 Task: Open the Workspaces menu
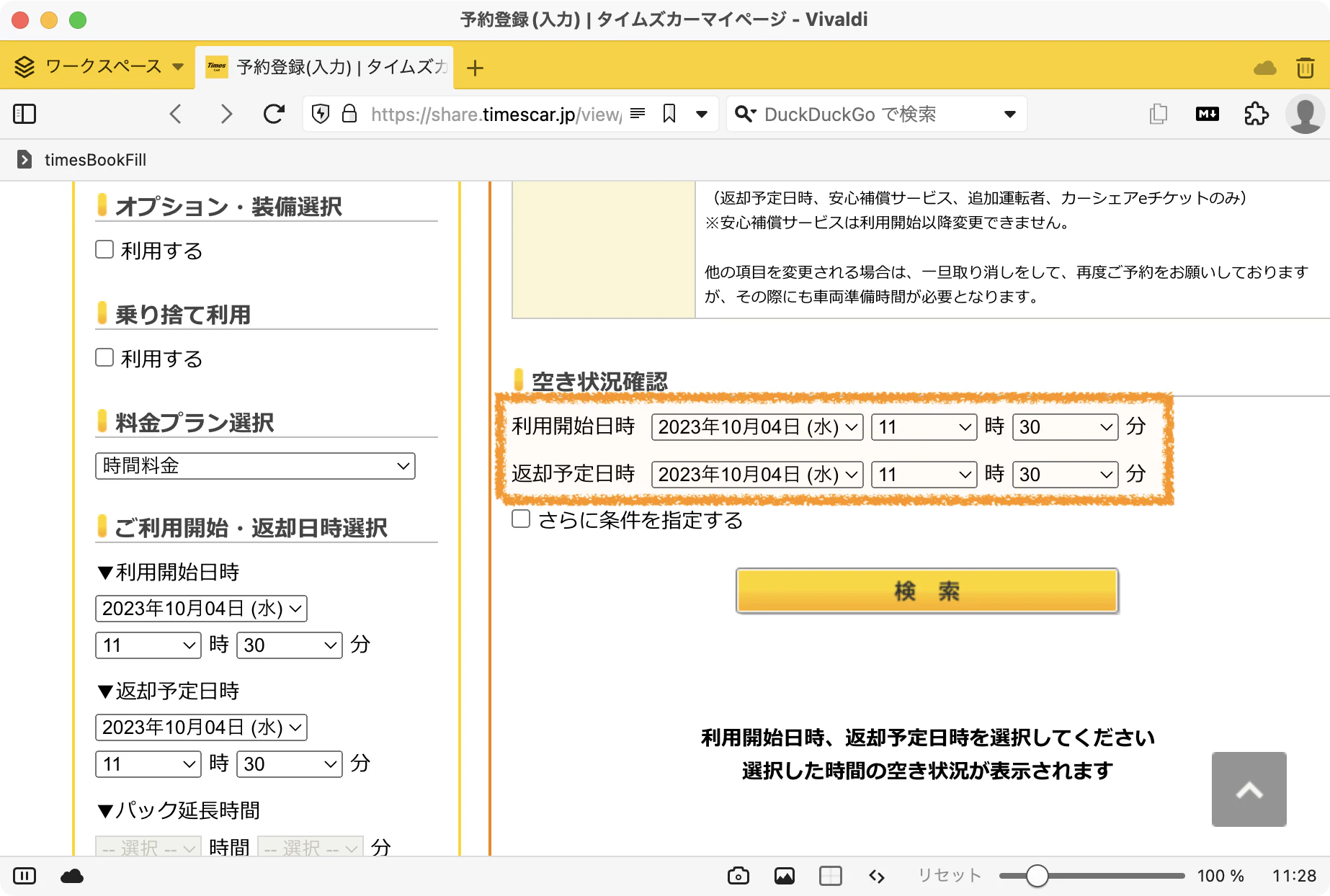[99, 67]
